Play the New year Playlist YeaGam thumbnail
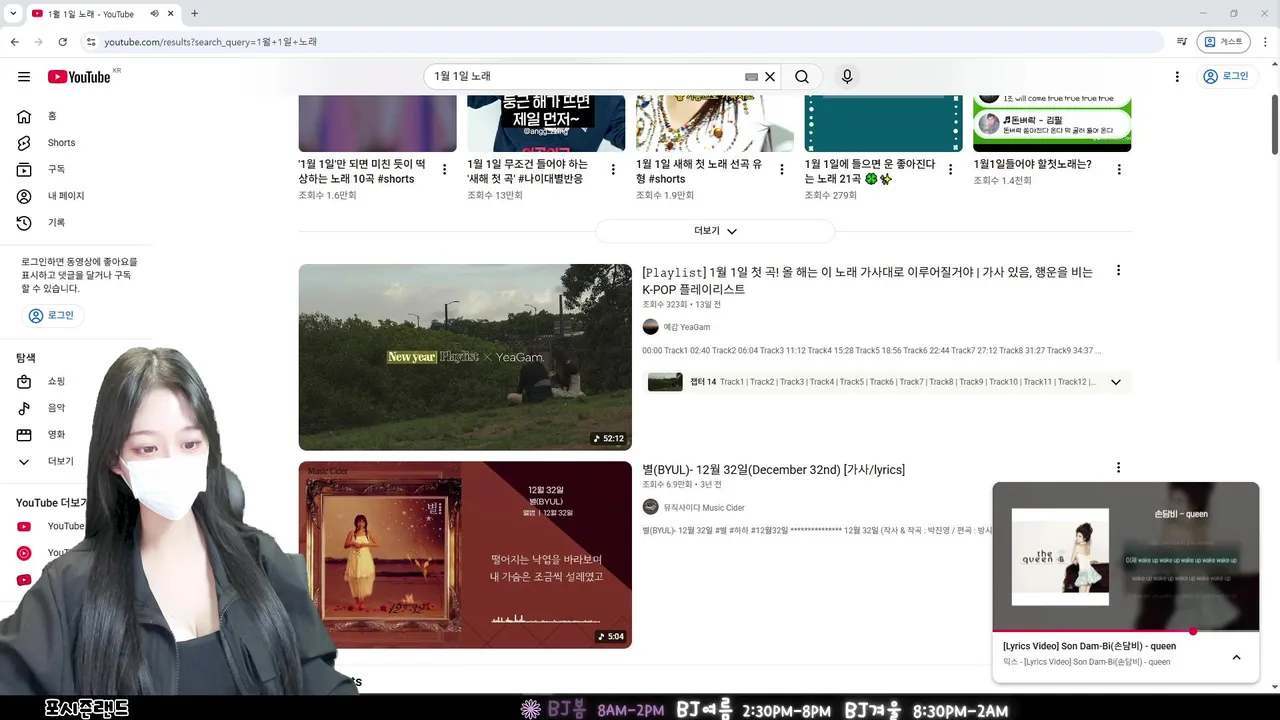Image resolution: width=1280 pixels, height=720 pixels. [x=465, y=357]
